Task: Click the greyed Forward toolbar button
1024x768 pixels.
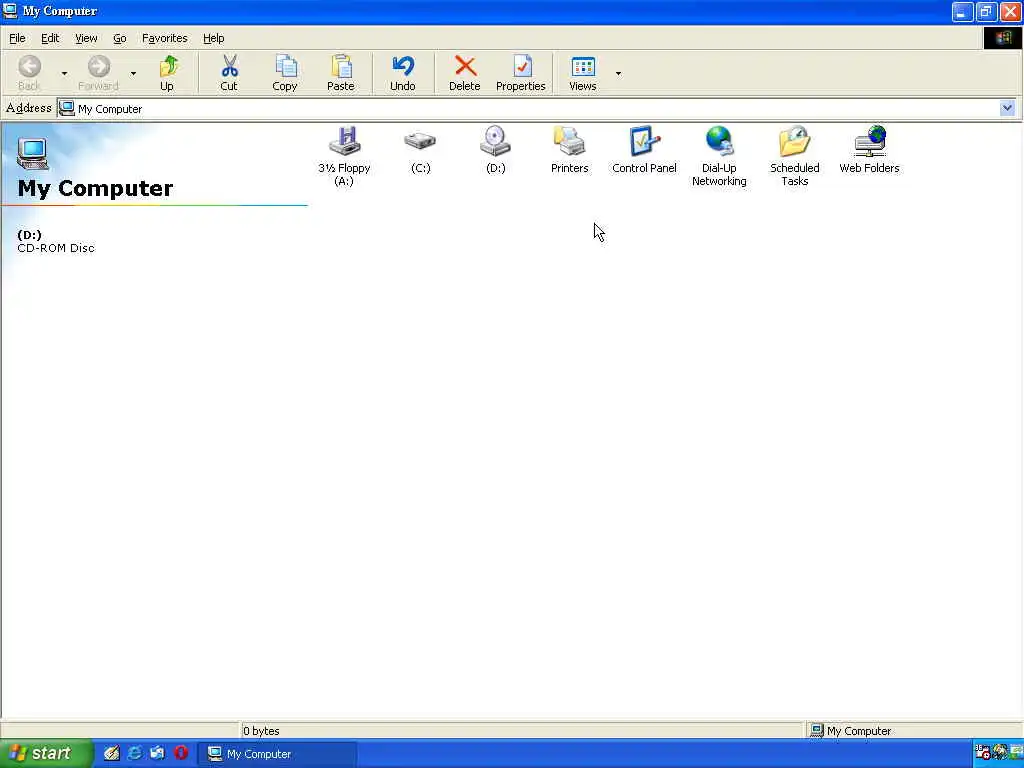Action: click(99, 73)
